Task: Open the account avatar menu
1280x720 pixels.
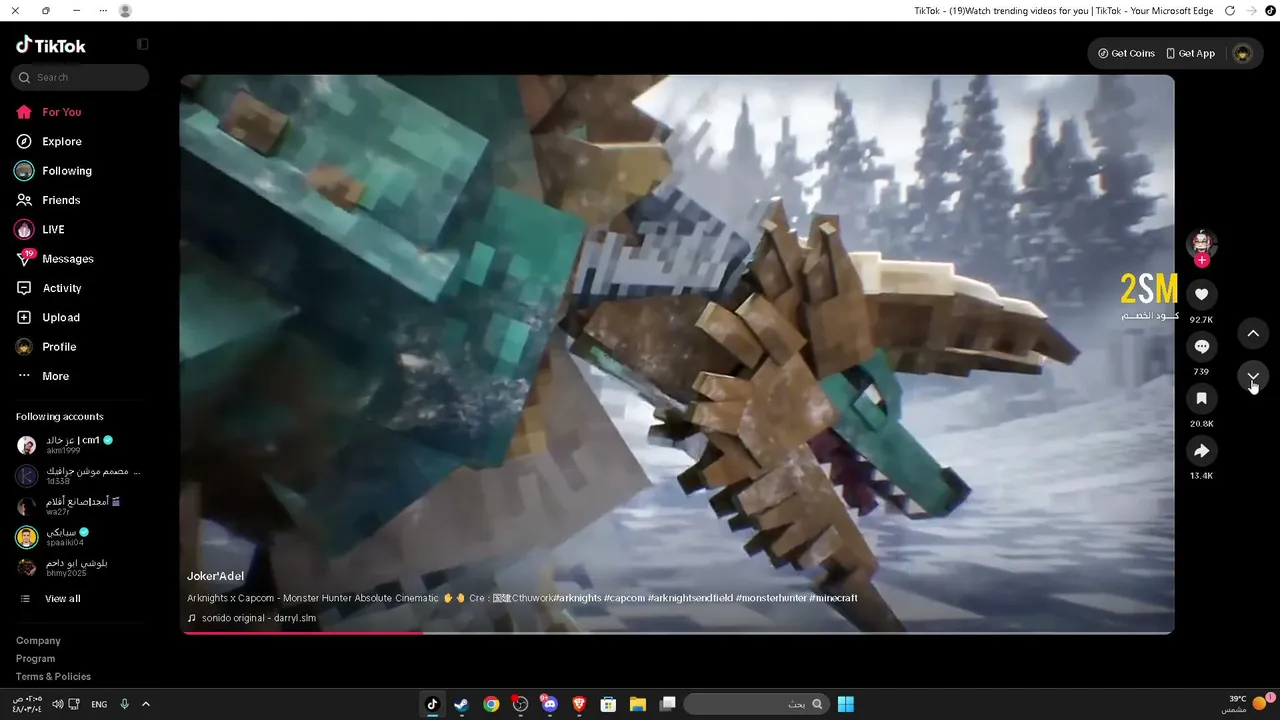Action: pyautogui.click(x=1242, y=53)
